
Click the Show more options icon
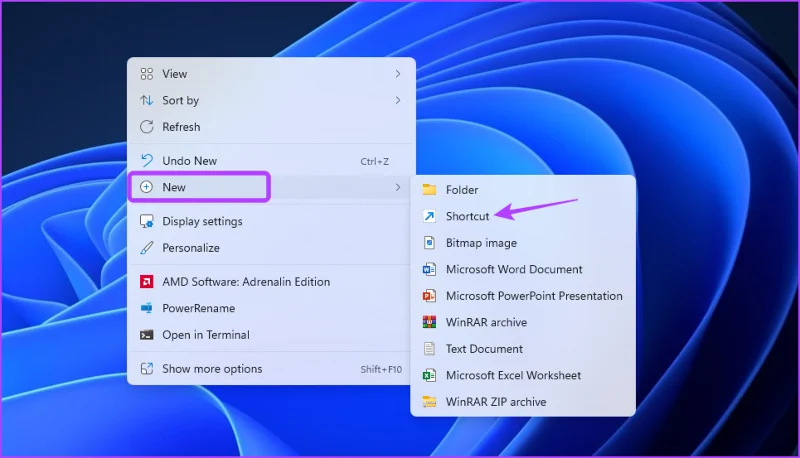(146, 369)
